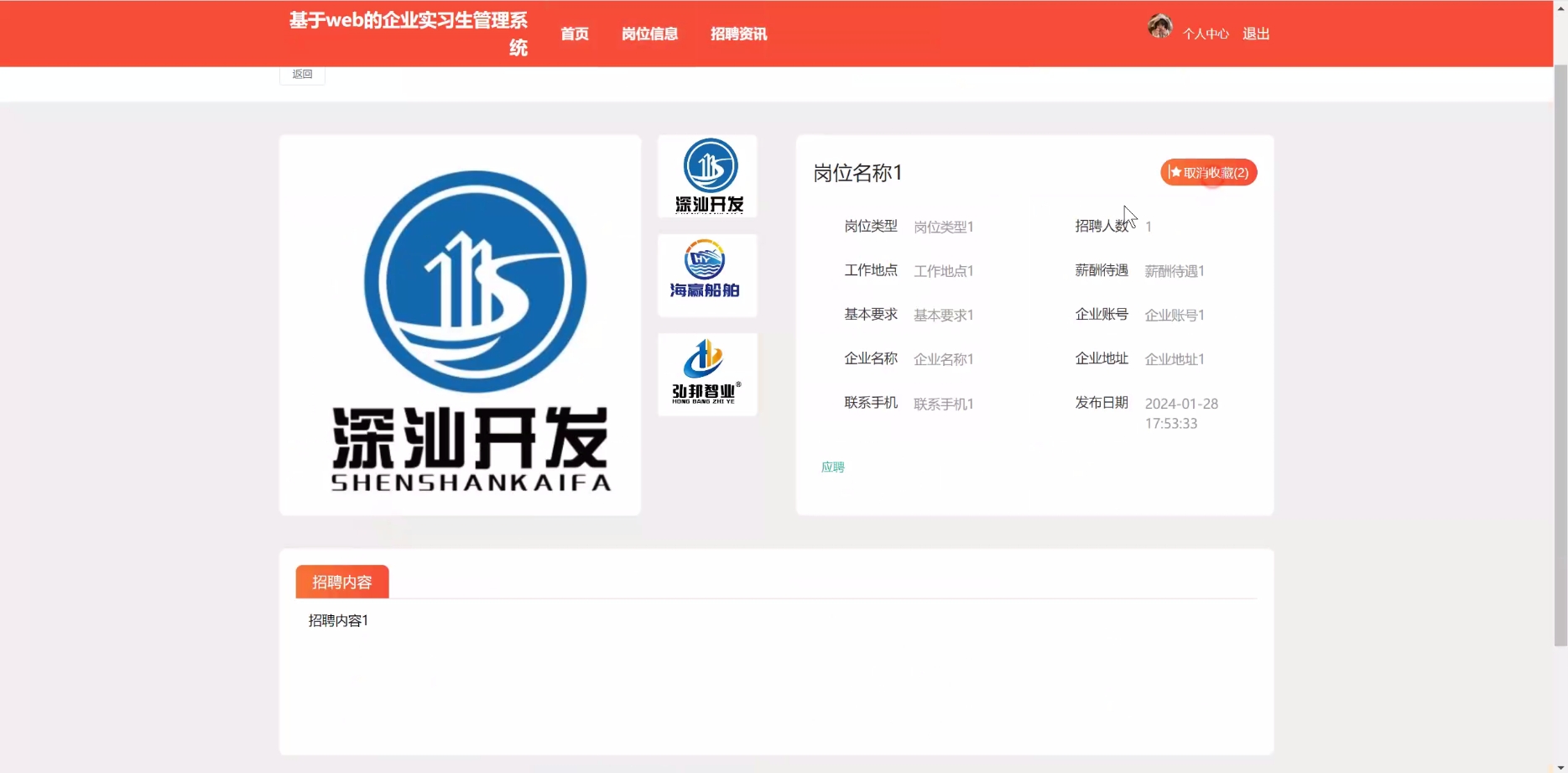Image resolution: width=1568 pixels, height=773 pixels.
Task: Click the 基本要求1 value
Action: point(943,315)
